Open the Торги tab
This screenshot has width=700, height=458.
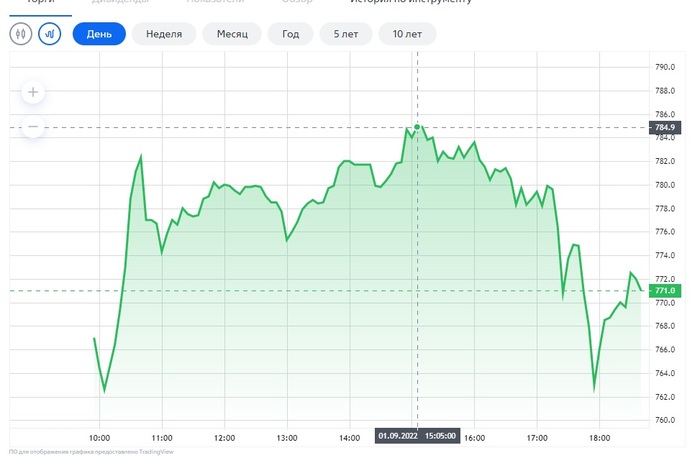point(39,3)
